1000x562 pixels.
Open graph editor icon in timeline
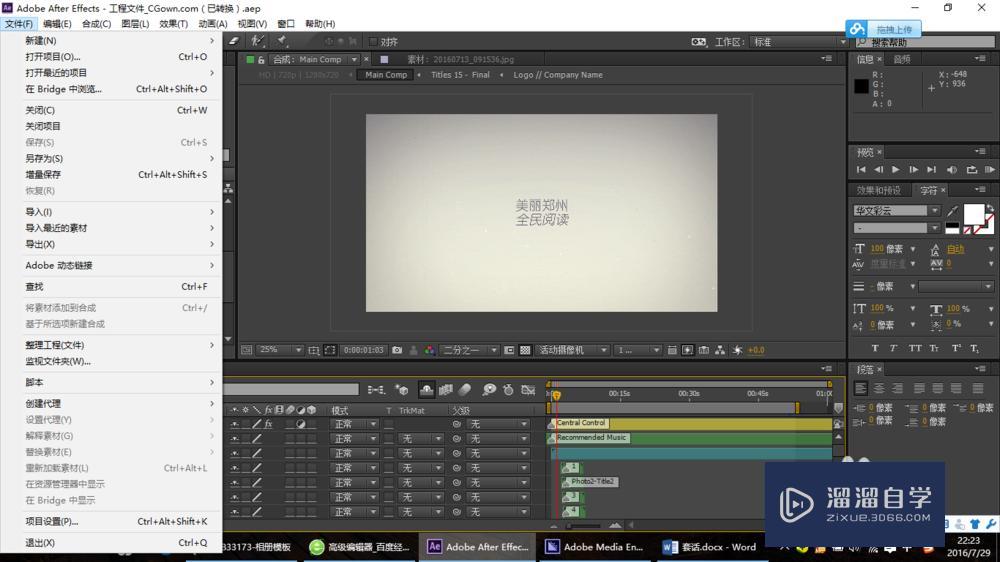click(x=528, y=390)
